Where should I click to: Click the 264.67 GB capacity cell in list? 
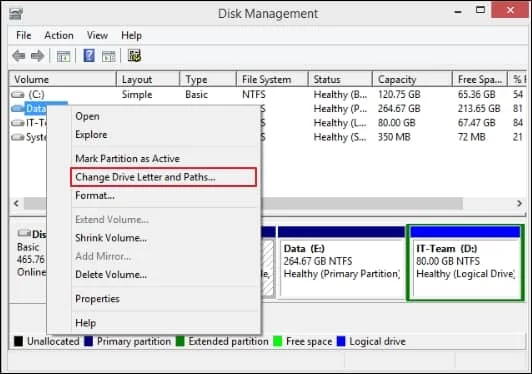pyautogui.click(x=399, y=109)
